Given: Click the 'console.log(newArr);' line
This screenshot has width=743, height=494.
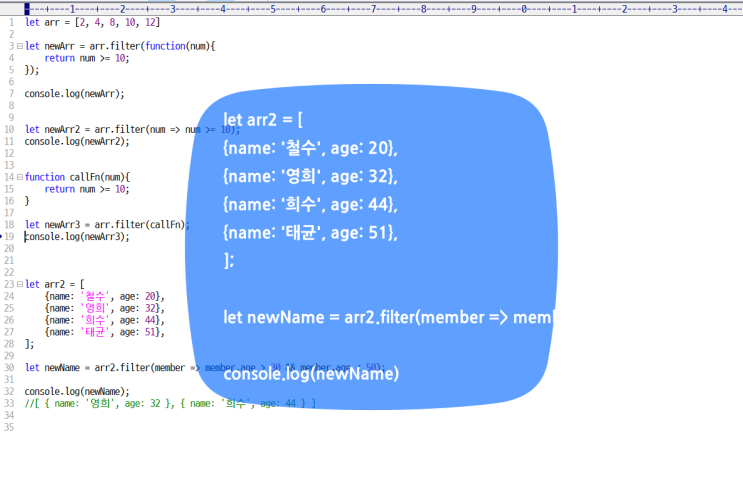Looking at the screenshot, I should tap(74, 93).
